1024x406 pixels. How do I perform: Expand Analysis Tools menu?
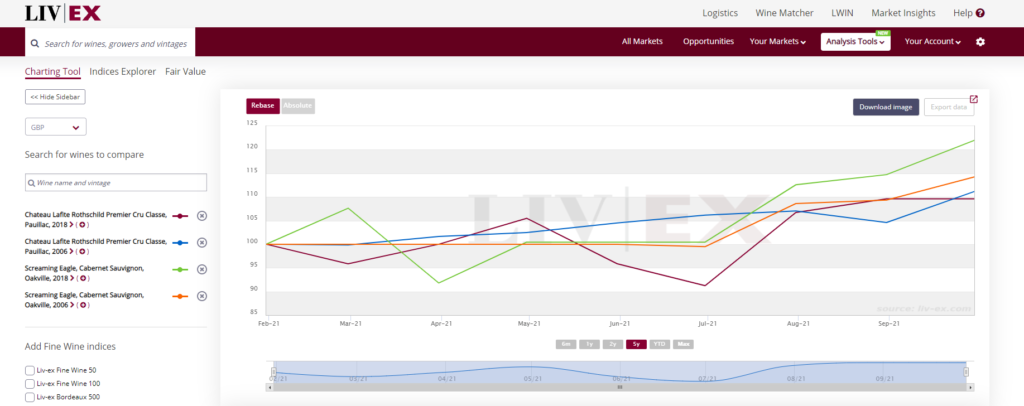856,42
